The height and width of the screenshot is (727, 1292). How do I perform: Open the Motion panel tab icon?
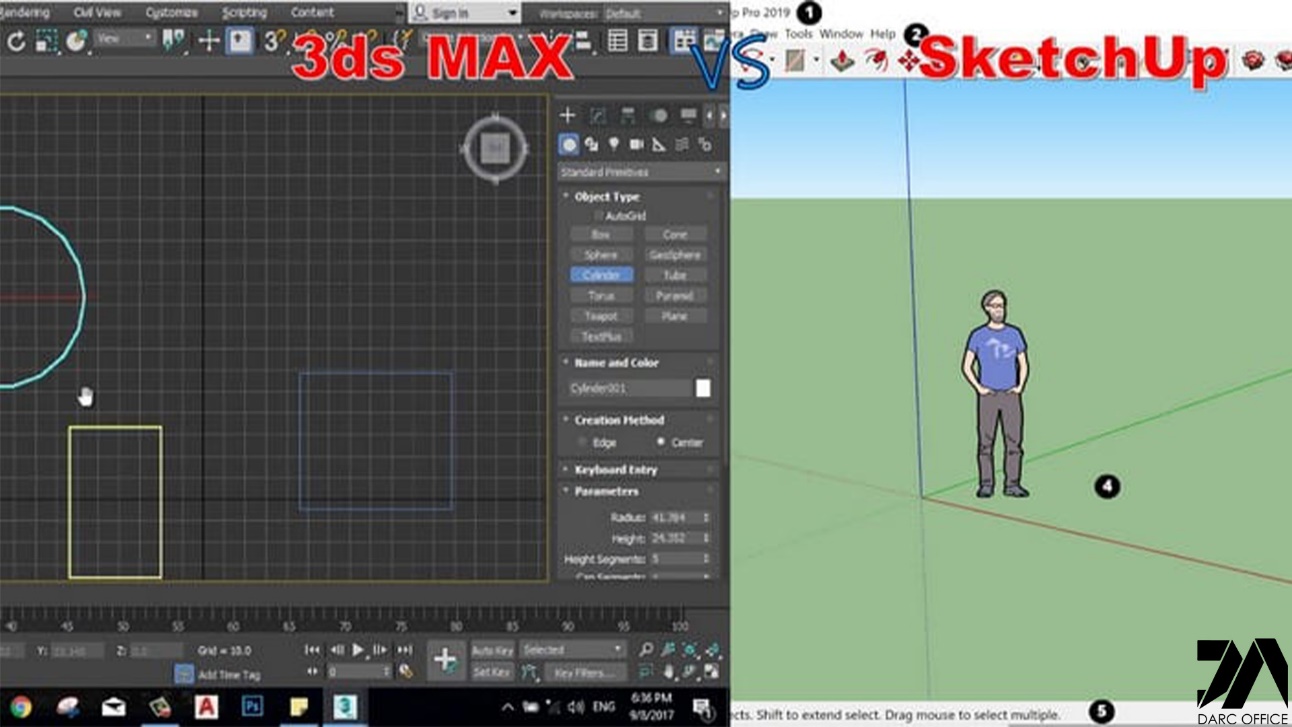658,116
